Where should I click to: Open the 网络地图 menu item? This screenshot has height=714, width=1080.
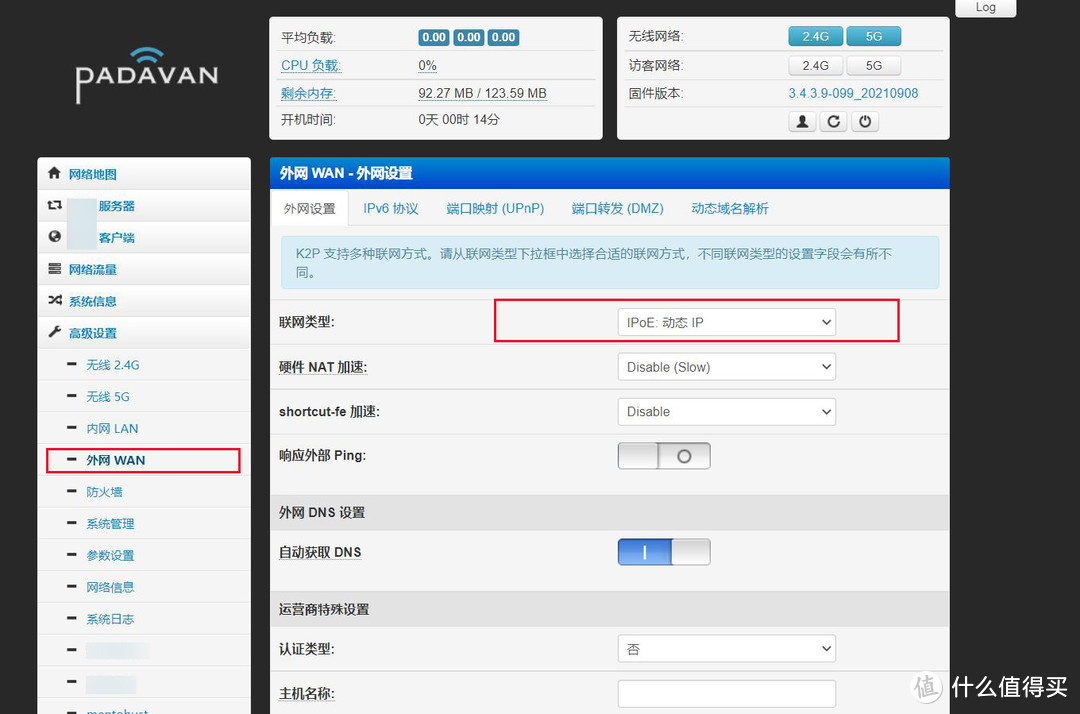144,174
